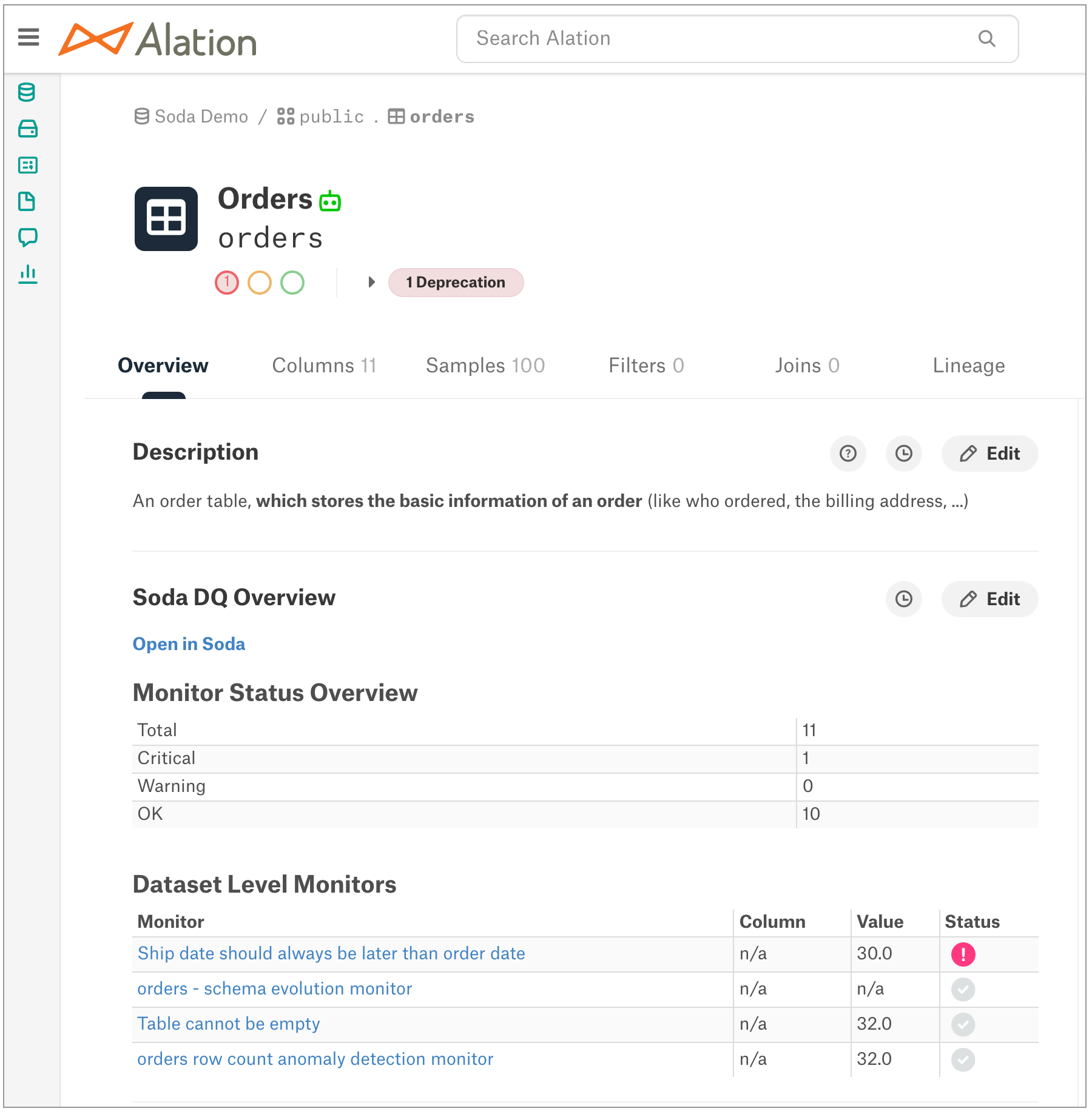Click the search magnifier icon
1092x1117 pixels.
coord(986,39)
